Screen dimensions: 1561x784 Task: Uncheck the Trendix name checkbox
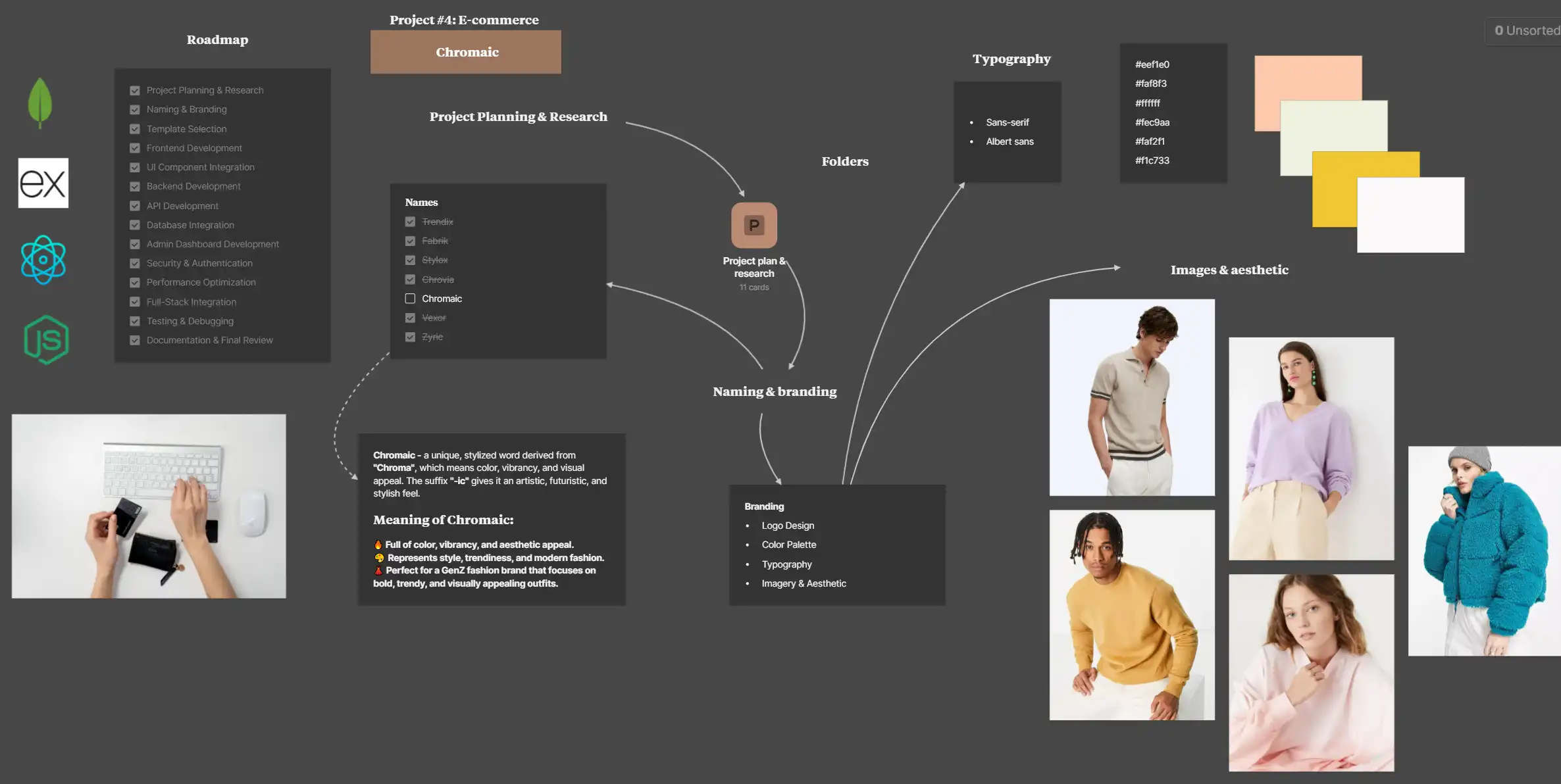tap(410, 222)
